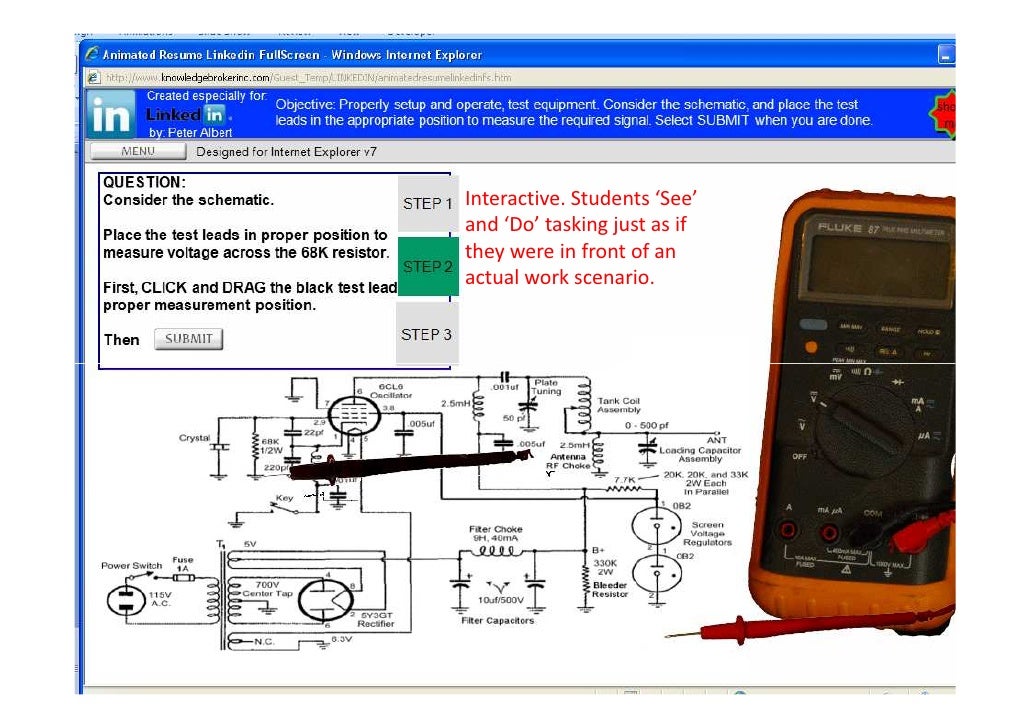Click the upper 0B2 voltage regulator tube
The image size is (1030, 728).
click(x=656, y=526)
